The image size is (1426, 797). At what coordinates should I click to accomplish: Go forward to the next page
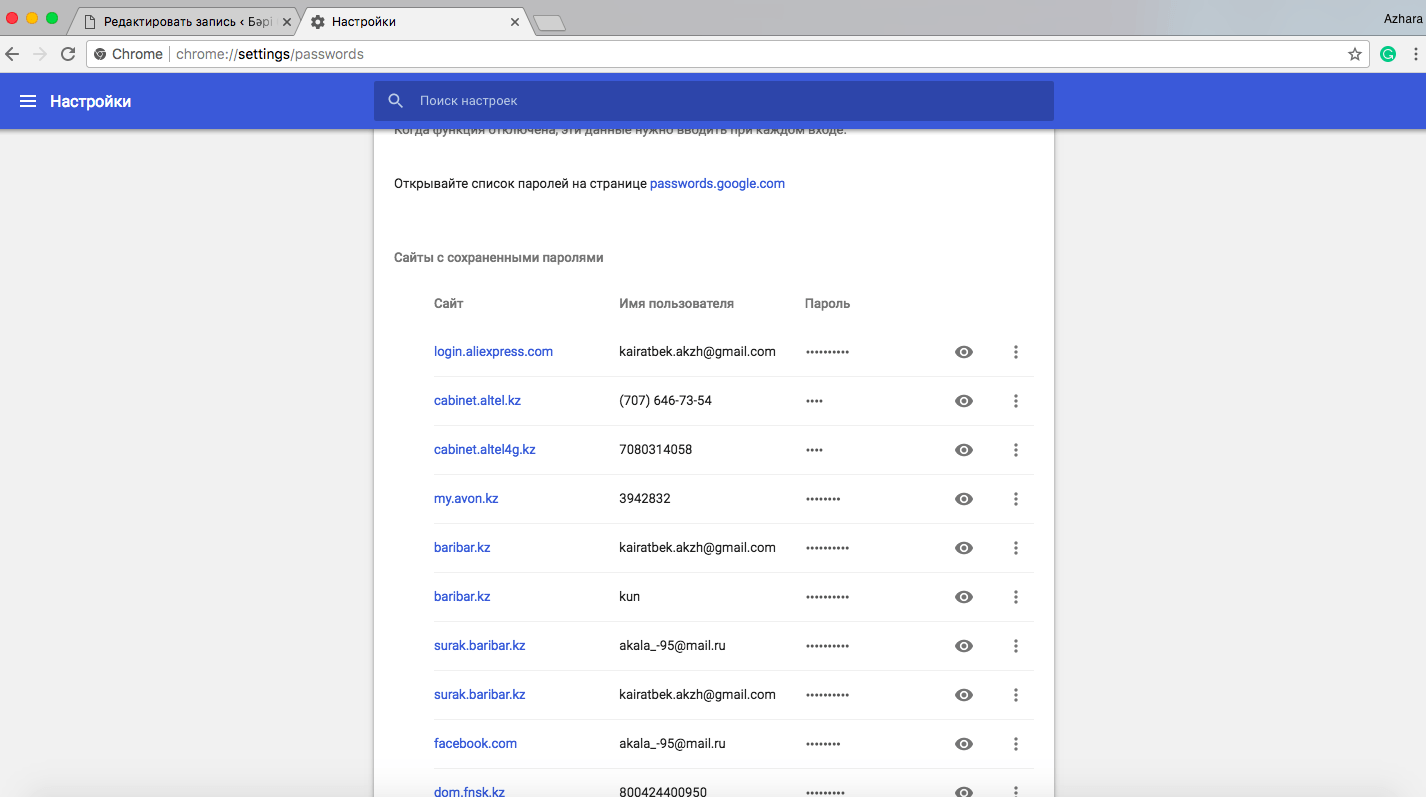point(40,54)
